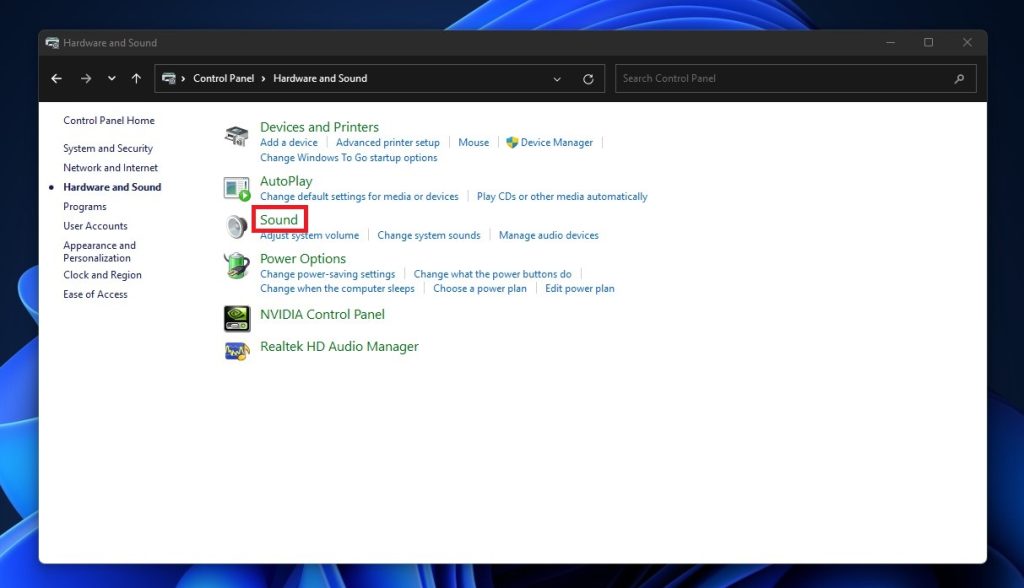Click the Add a device link

(x=289, y=142)
